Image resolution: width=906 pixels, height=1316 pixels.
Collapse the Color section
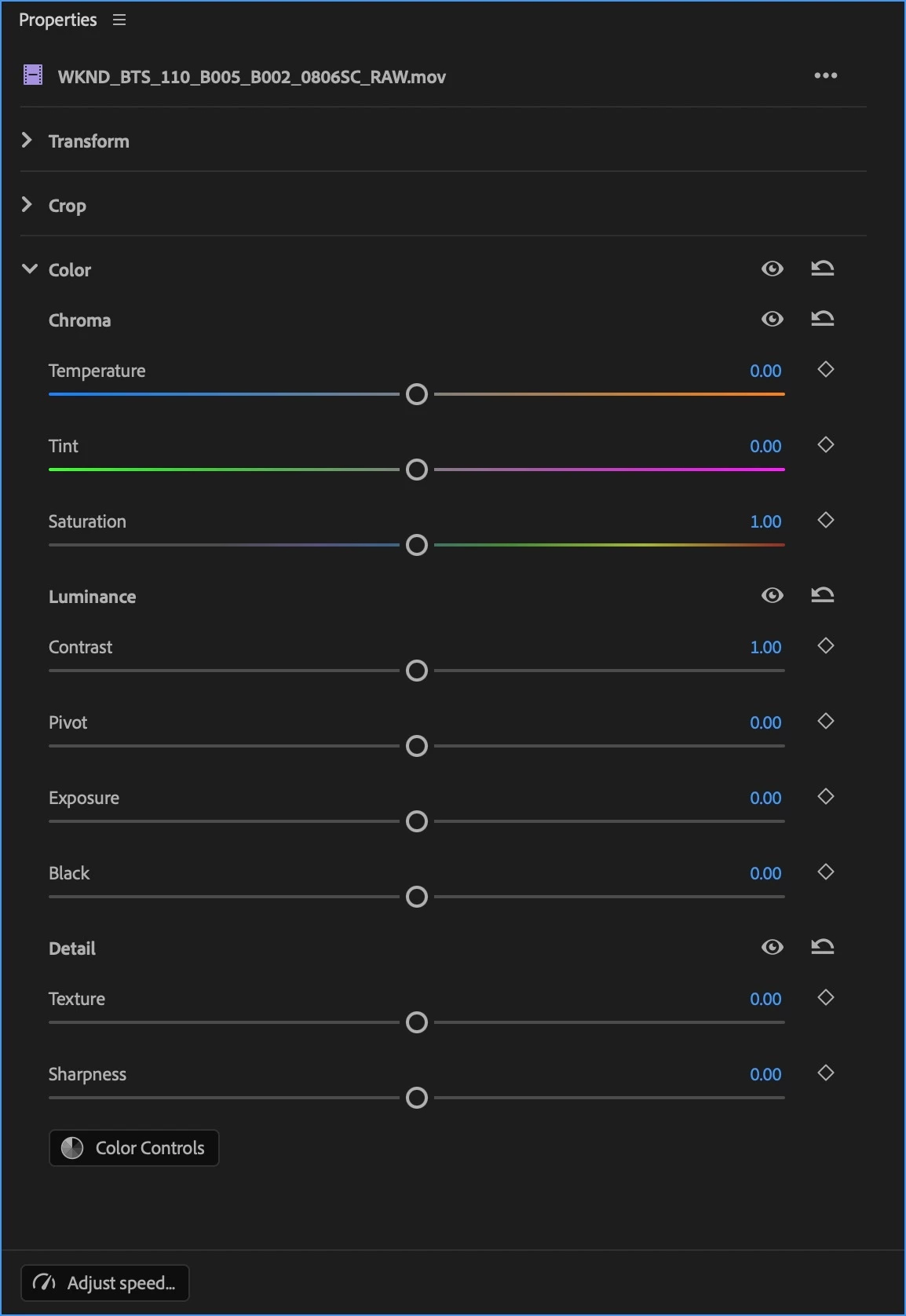29,269
